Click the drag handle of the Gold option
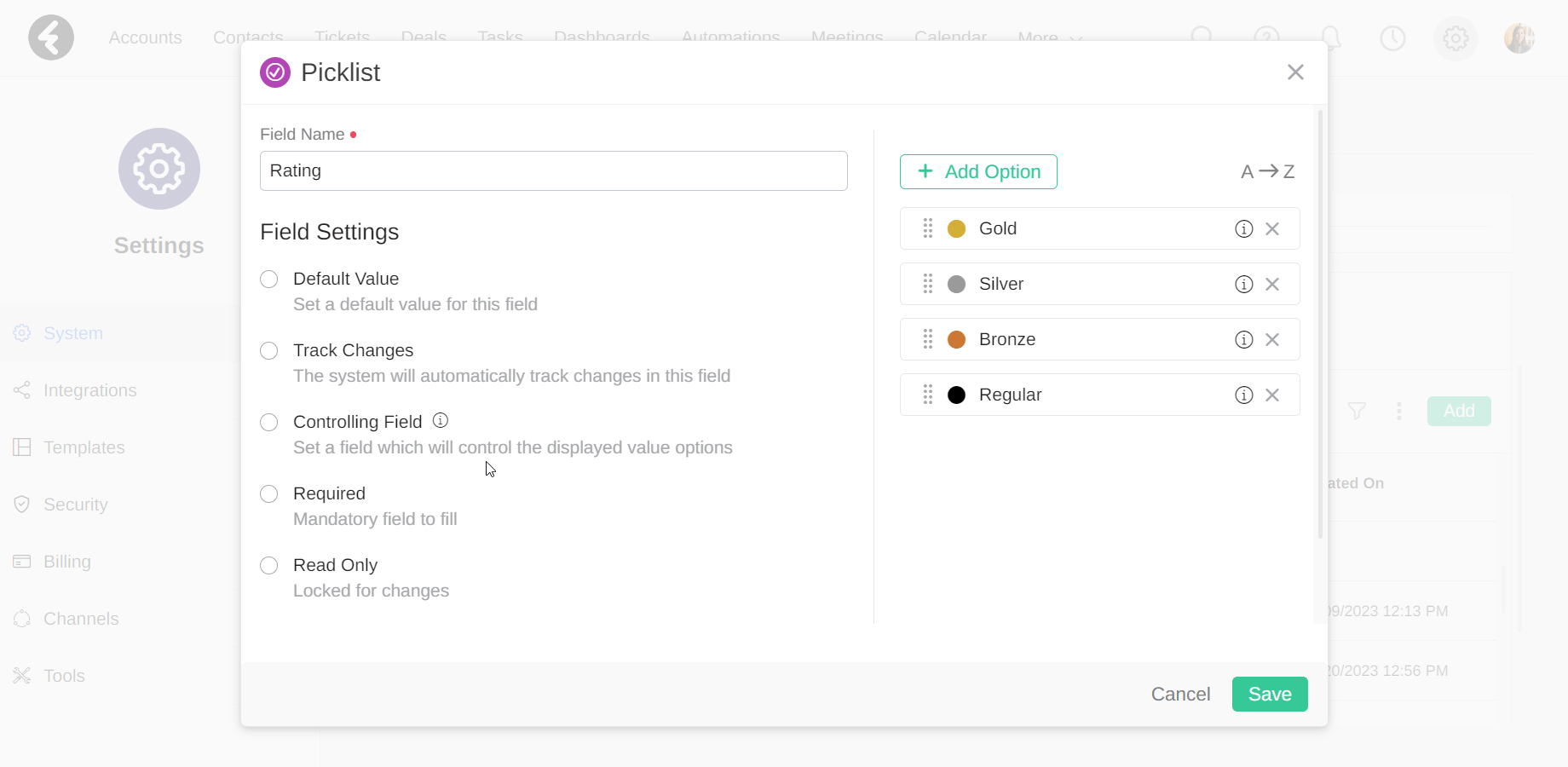The height and width of the screenshot is (767, 1568). click(x=928, y=228)
